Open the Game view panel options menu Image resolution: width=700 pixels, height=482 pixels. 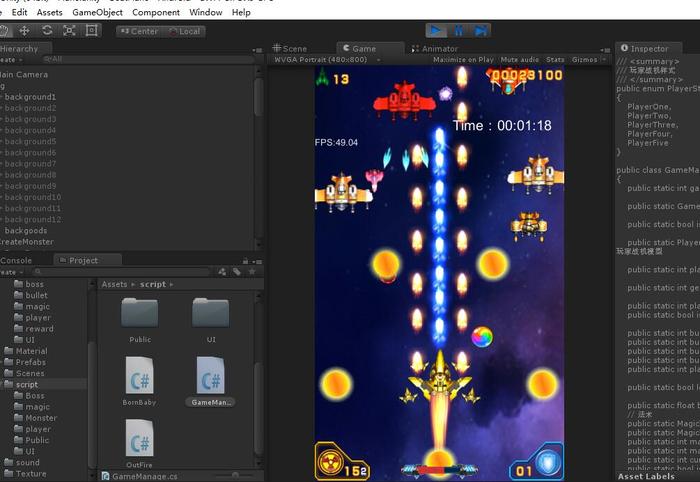pyautogui.click(x=605, y=50)
